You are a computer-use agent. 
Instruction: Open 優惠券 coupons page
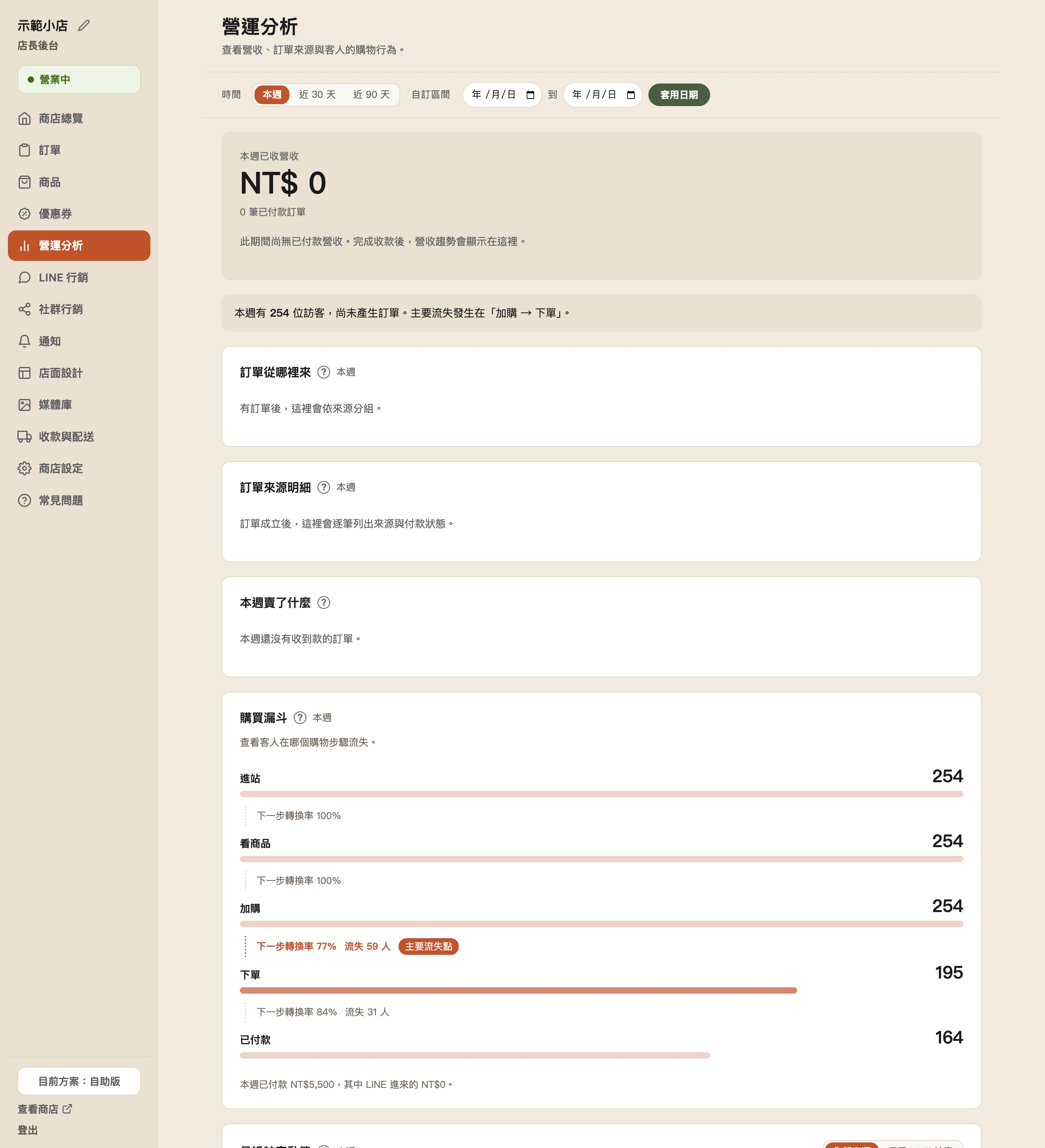coord(79,214)
